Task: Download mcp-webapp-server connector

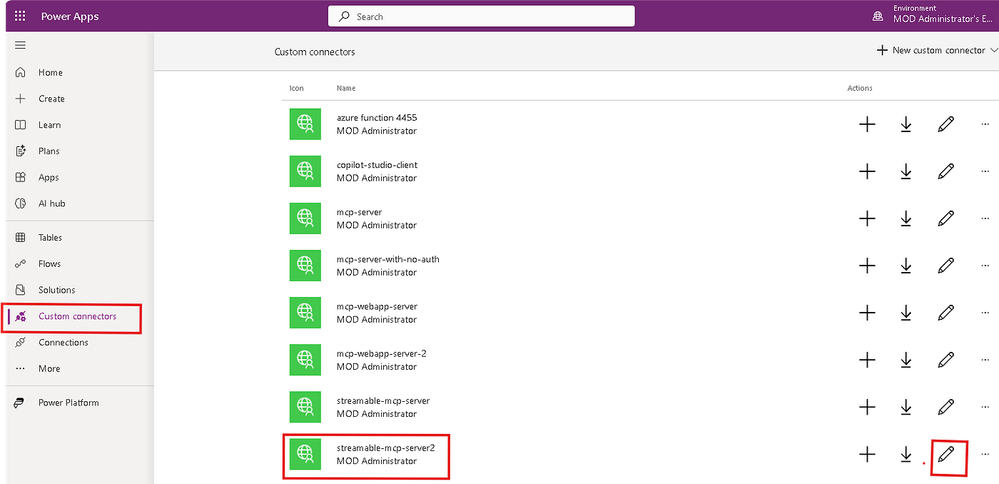Action: coord(905,313)
